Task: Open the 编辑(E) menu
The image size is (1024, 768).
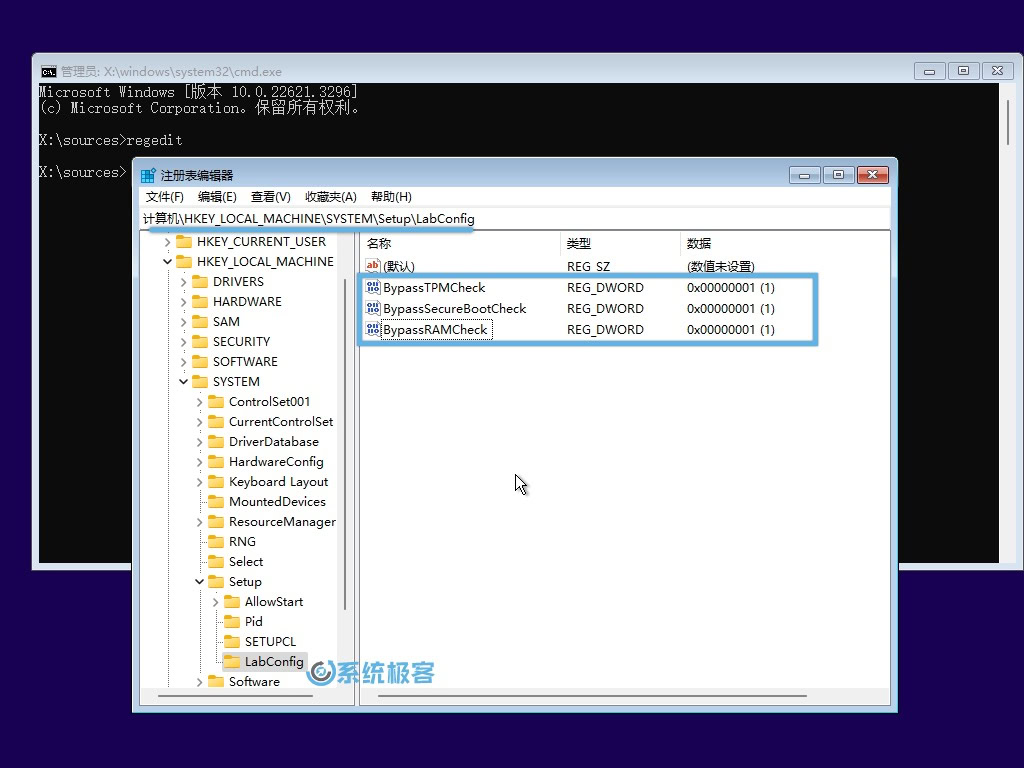Action: coord(216,196)
